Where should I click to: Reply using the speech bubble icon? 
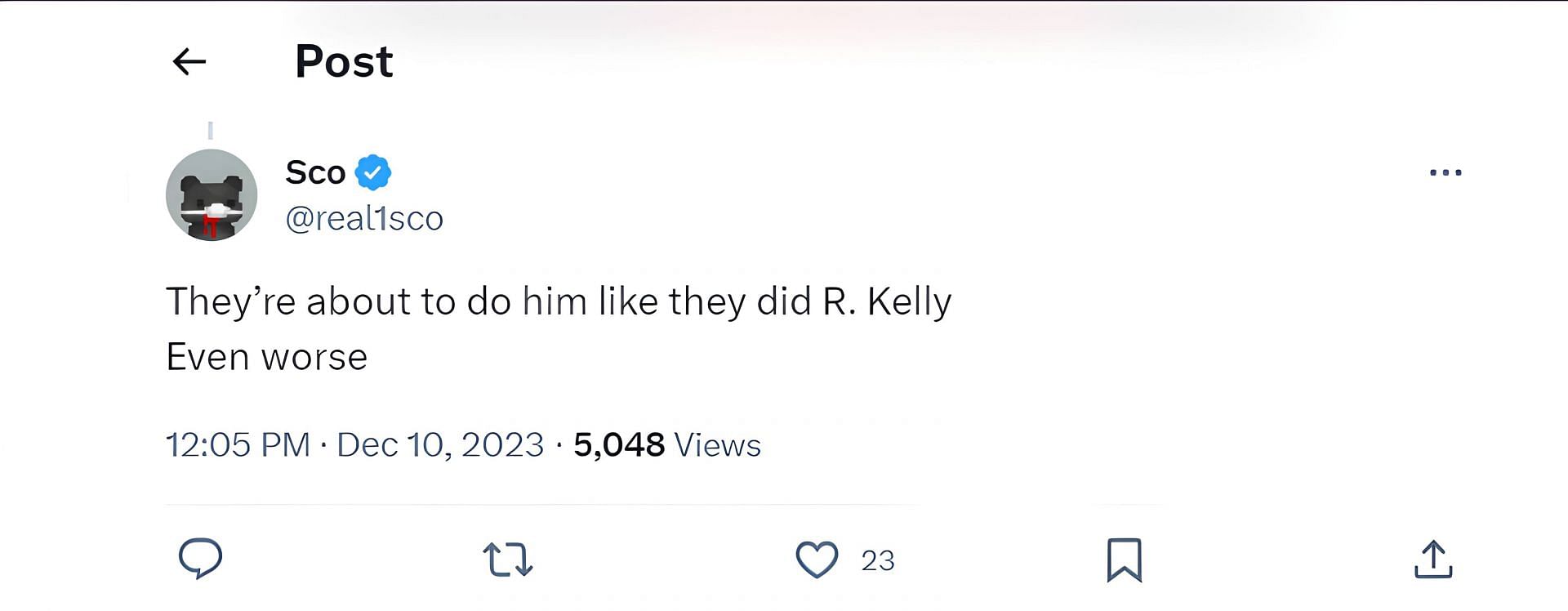pos(200,560)
